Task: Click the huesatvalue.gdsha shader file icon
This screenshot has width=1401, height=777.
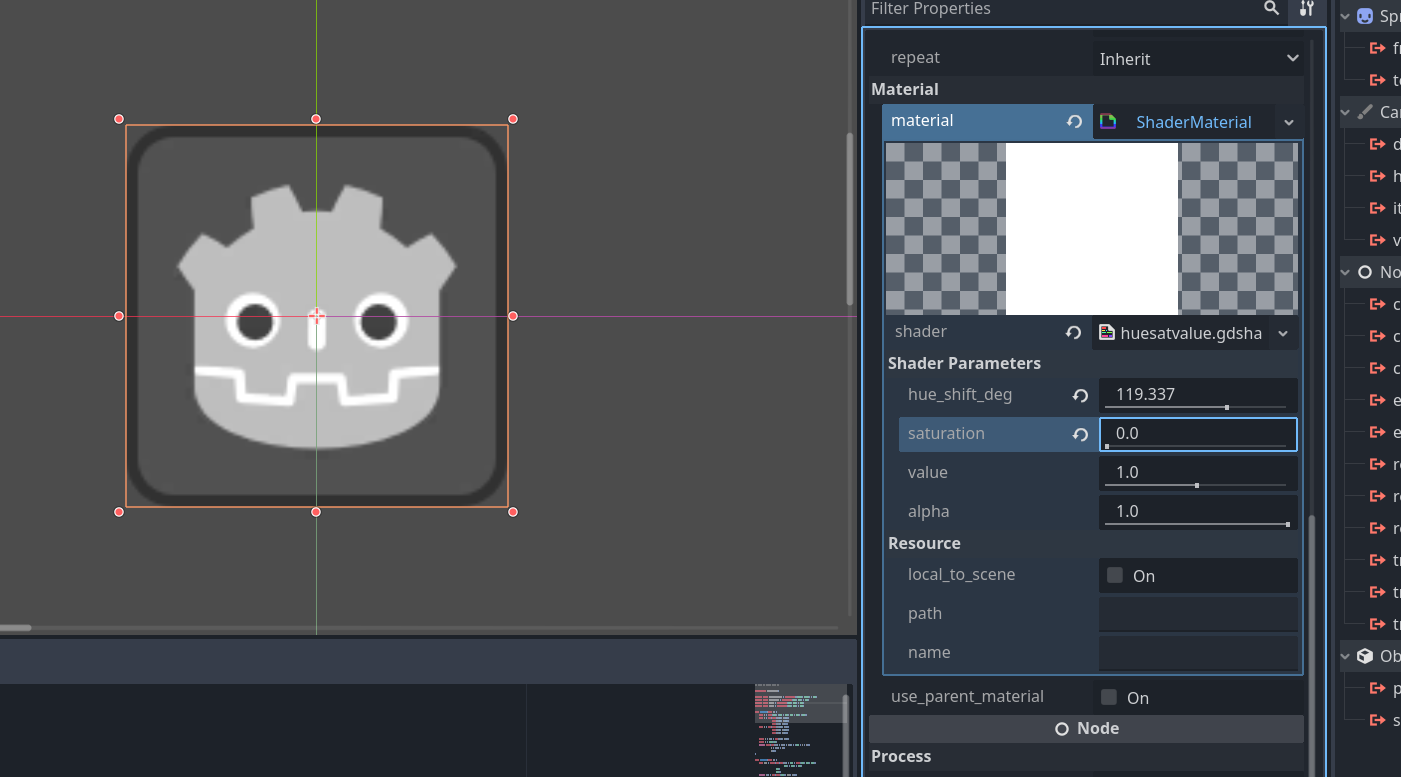Action: (1107, 333)
